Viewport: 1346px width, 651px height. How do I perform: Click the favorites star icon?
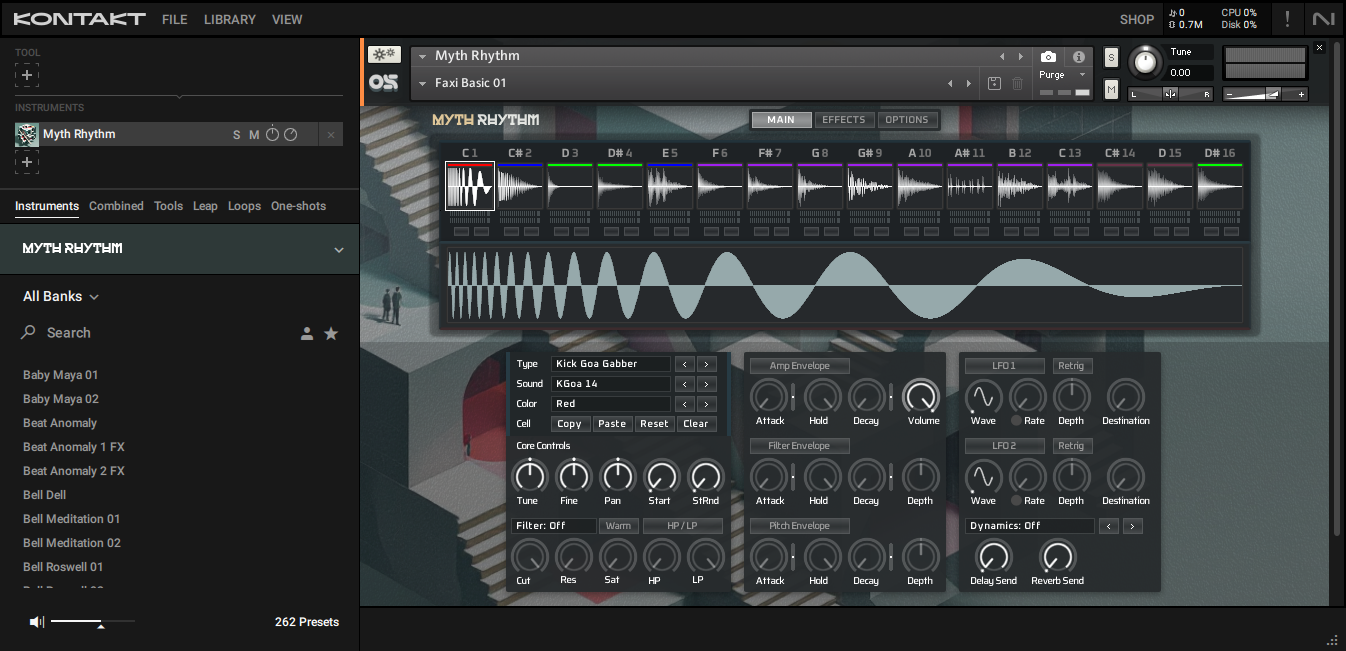pyautogui.click(x=331, y=333)
